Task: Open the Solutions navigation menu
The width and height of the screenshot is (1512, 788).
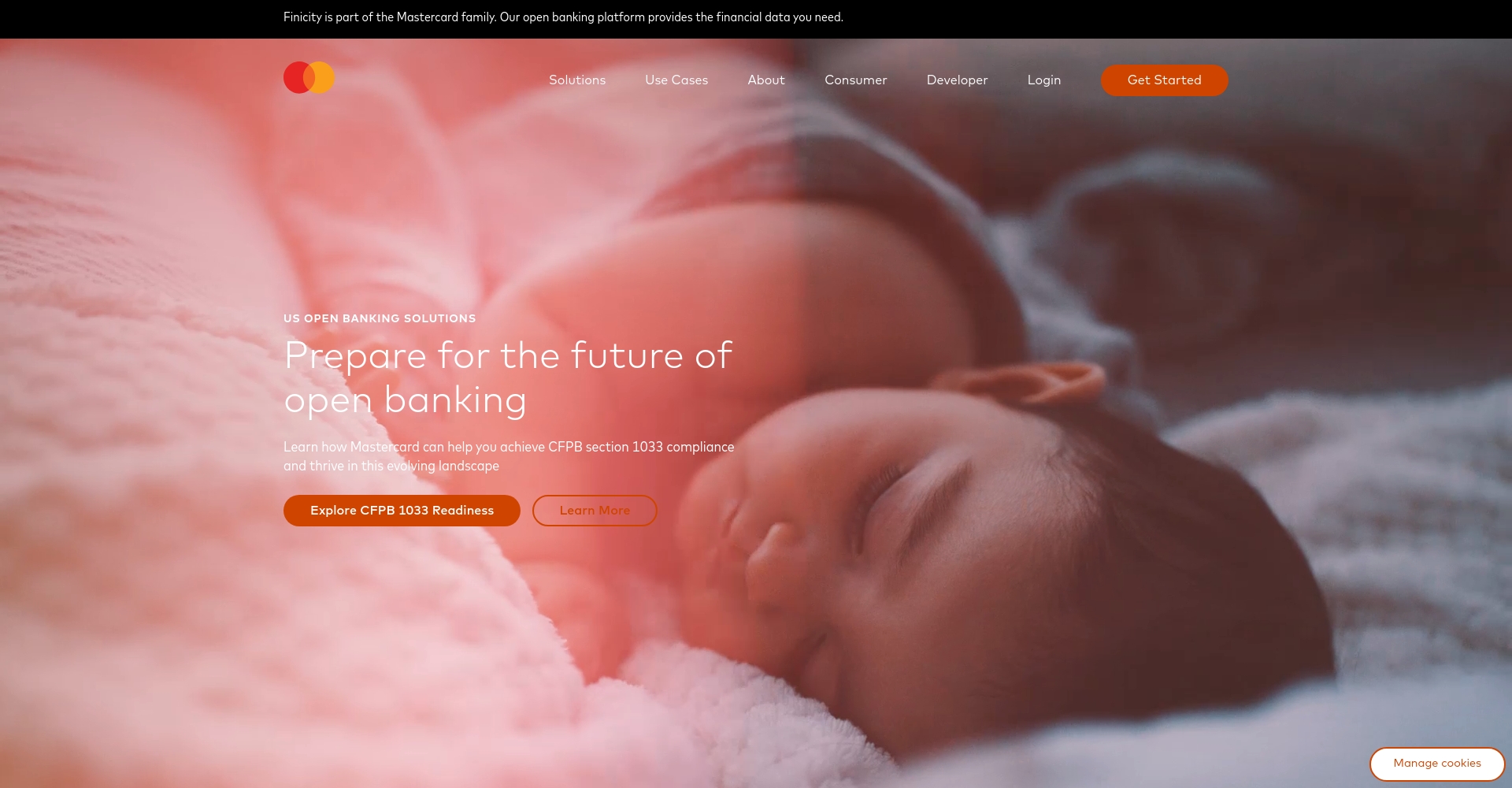Action: pyautogui.click(x=577, y=80)
